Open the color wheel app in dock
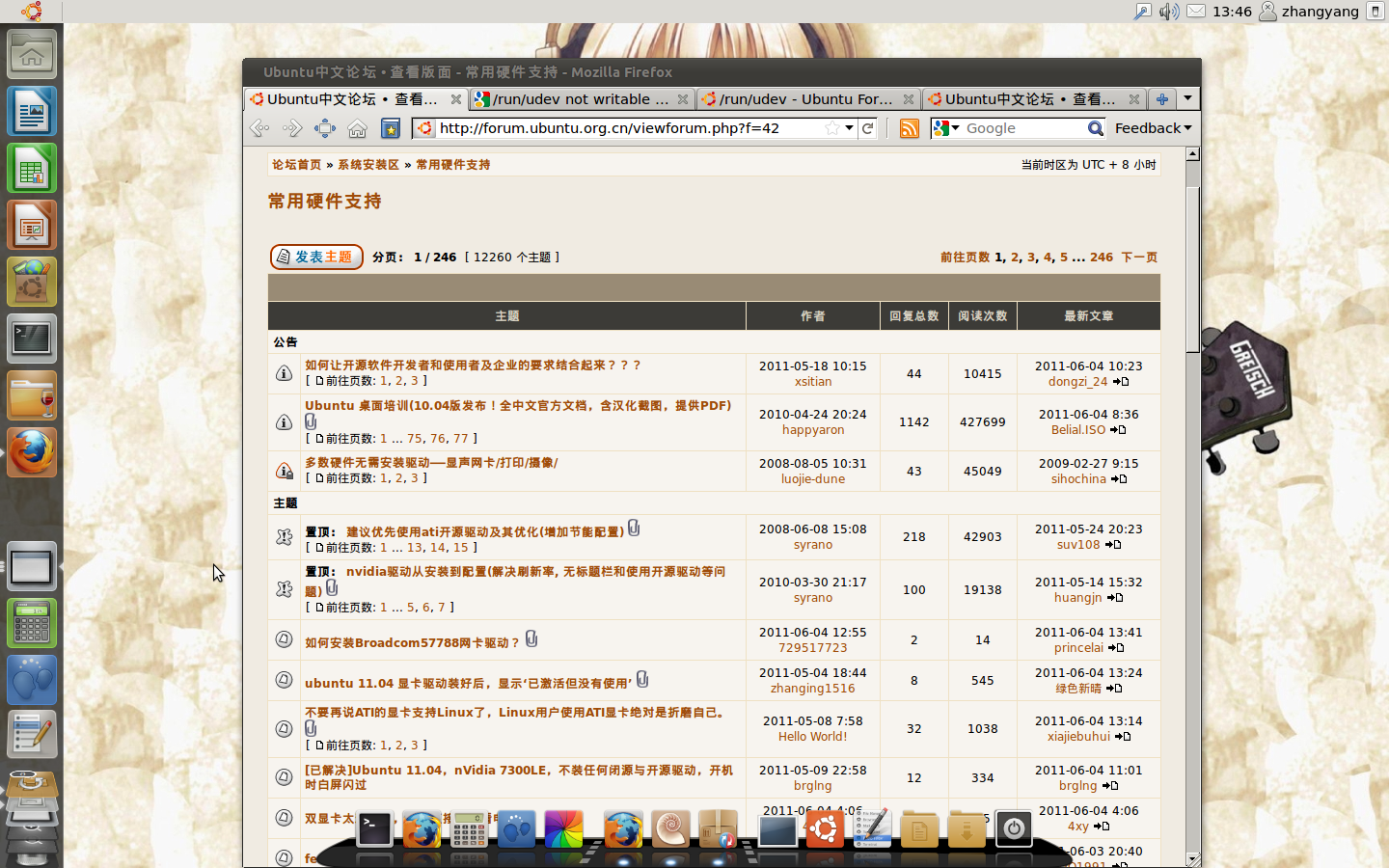Viewport: 1389px width, 868px height. click(564, 829)
